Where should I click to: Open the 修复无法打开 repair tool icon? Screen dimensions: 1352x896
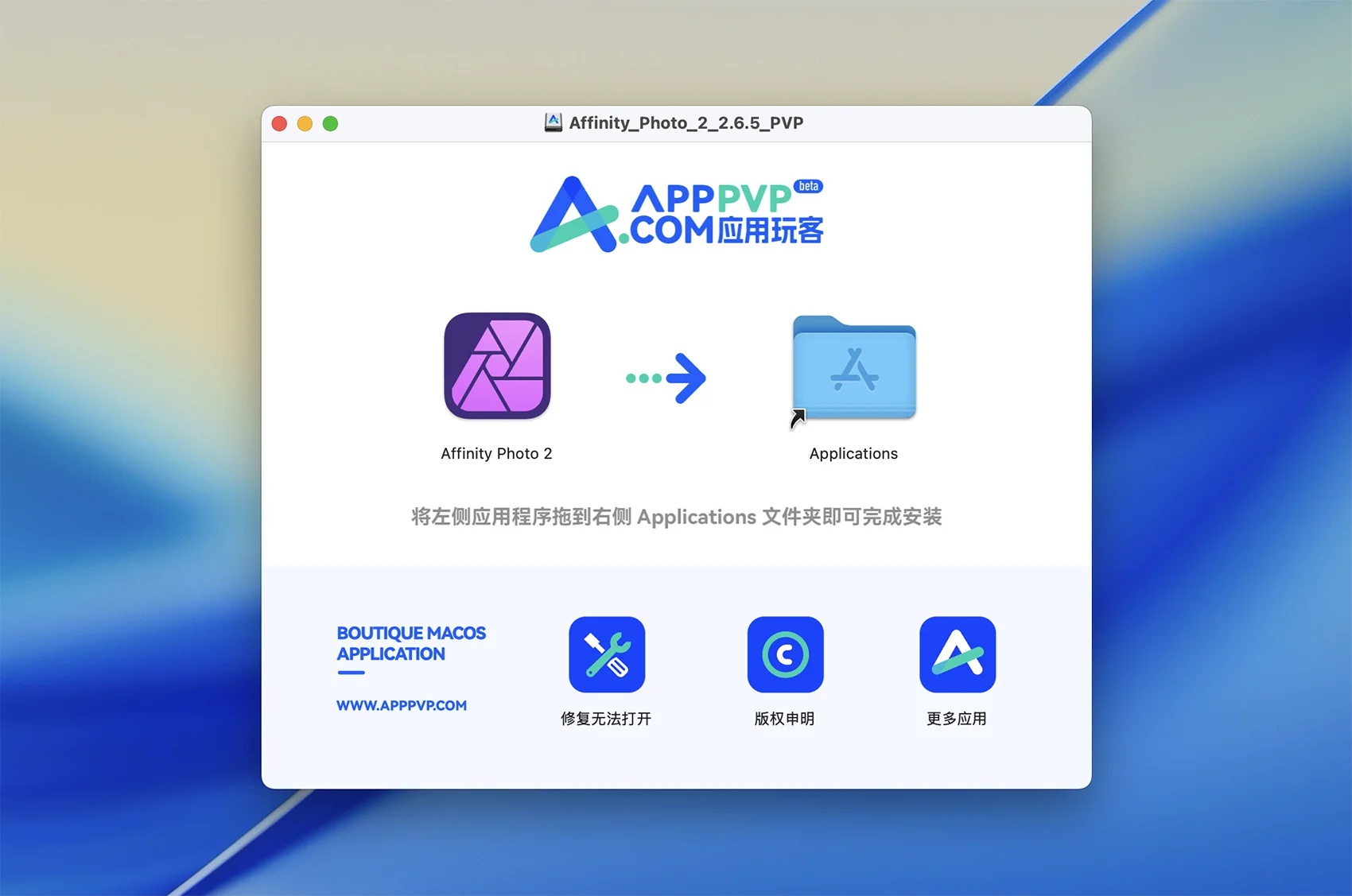(x=607, y=654)
